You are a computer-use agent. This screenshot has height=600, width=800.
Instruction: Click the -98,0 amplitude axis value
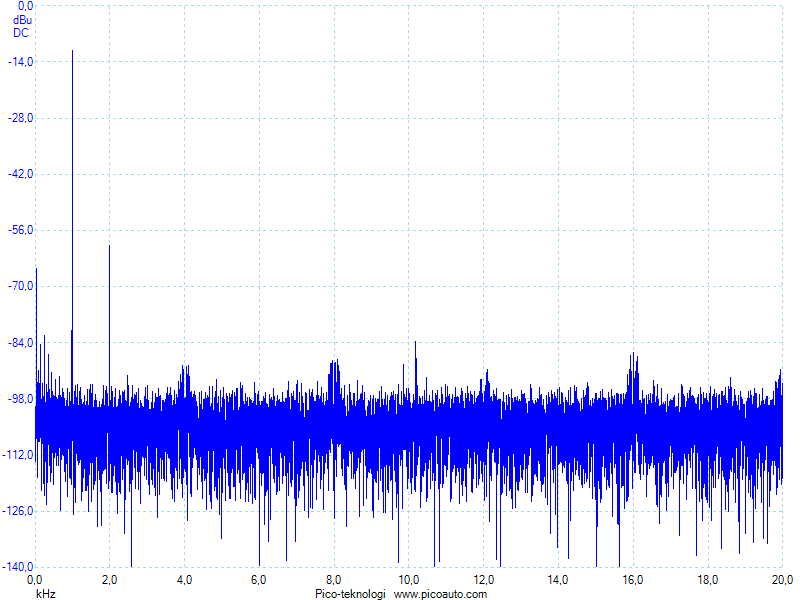pos(20,398)
